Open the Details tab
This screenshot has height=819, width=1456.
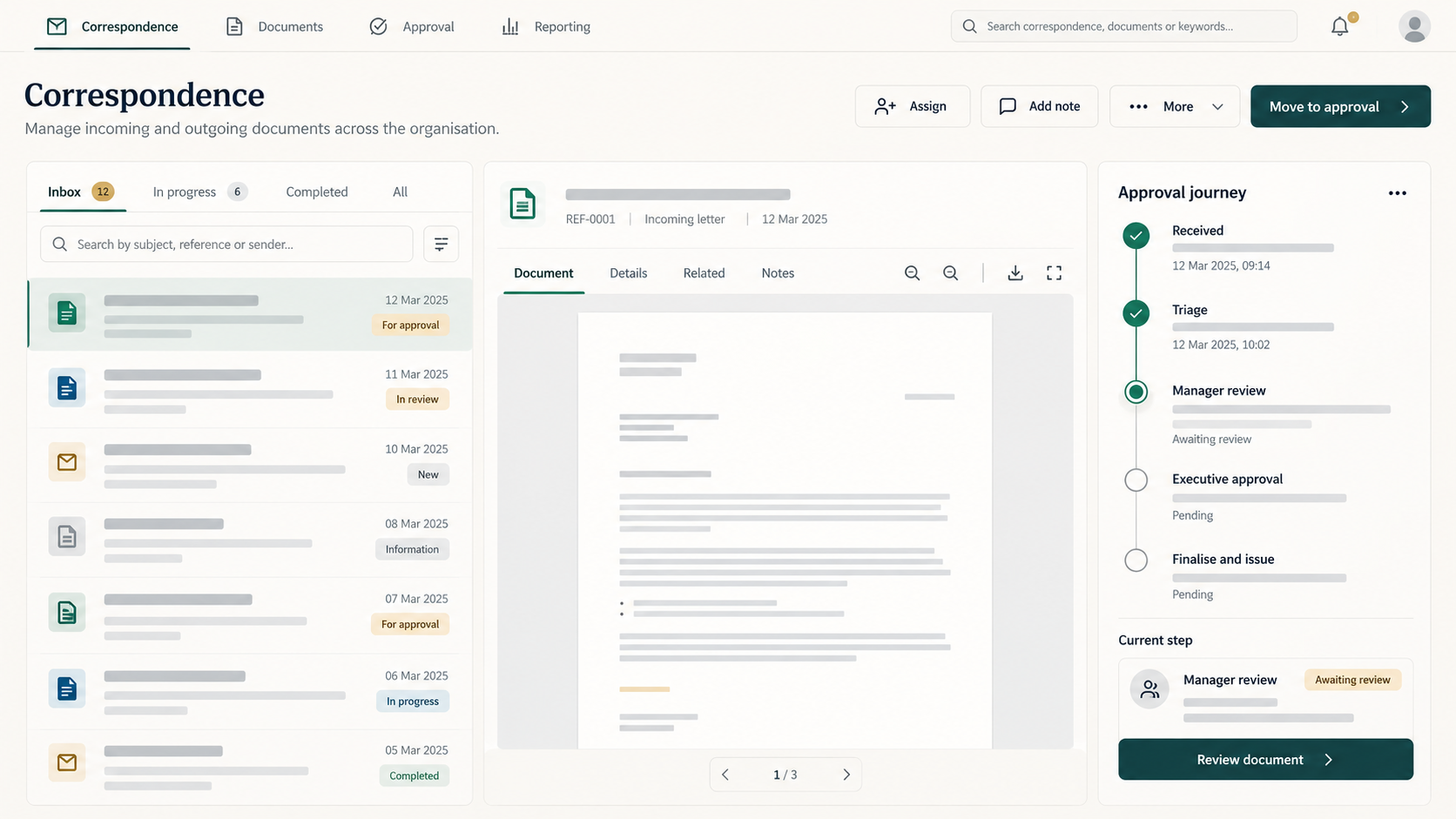click(x=628, y=273)
